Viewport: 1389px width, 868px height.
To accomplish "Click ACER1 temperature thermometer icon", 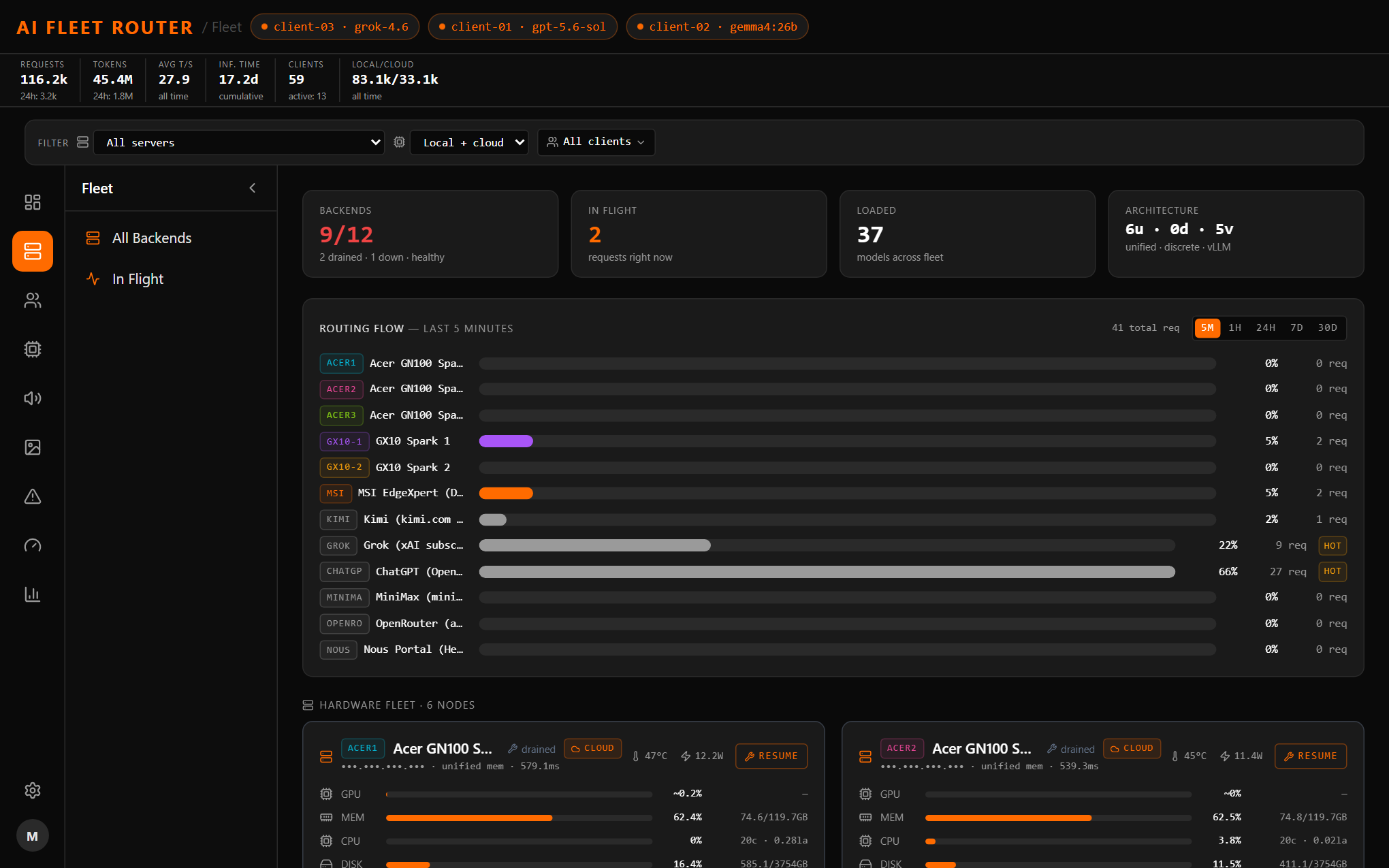I will [636, 756].
